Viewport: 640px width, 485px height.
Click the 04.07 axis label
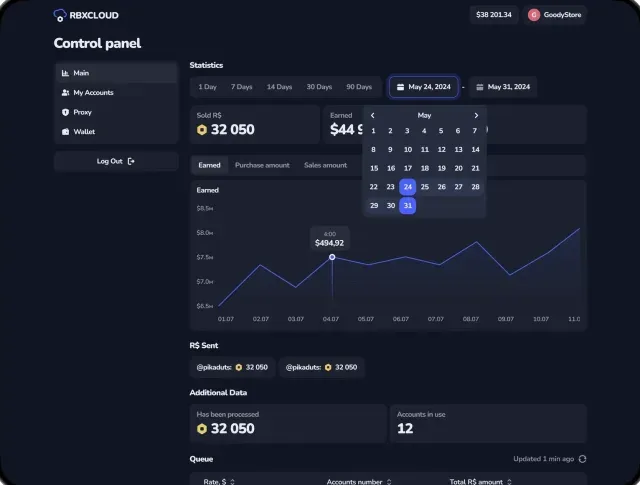331,319
